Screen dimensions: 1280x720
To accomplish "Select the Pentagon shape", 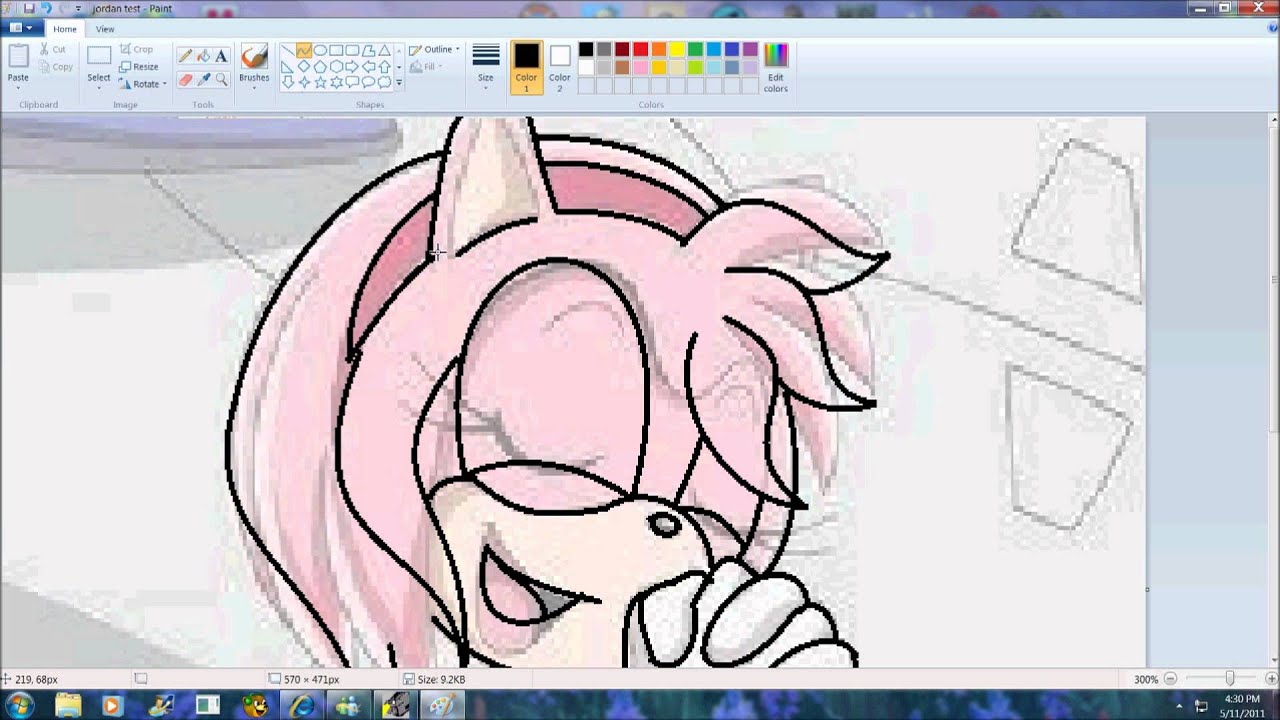I will point(320,66).
